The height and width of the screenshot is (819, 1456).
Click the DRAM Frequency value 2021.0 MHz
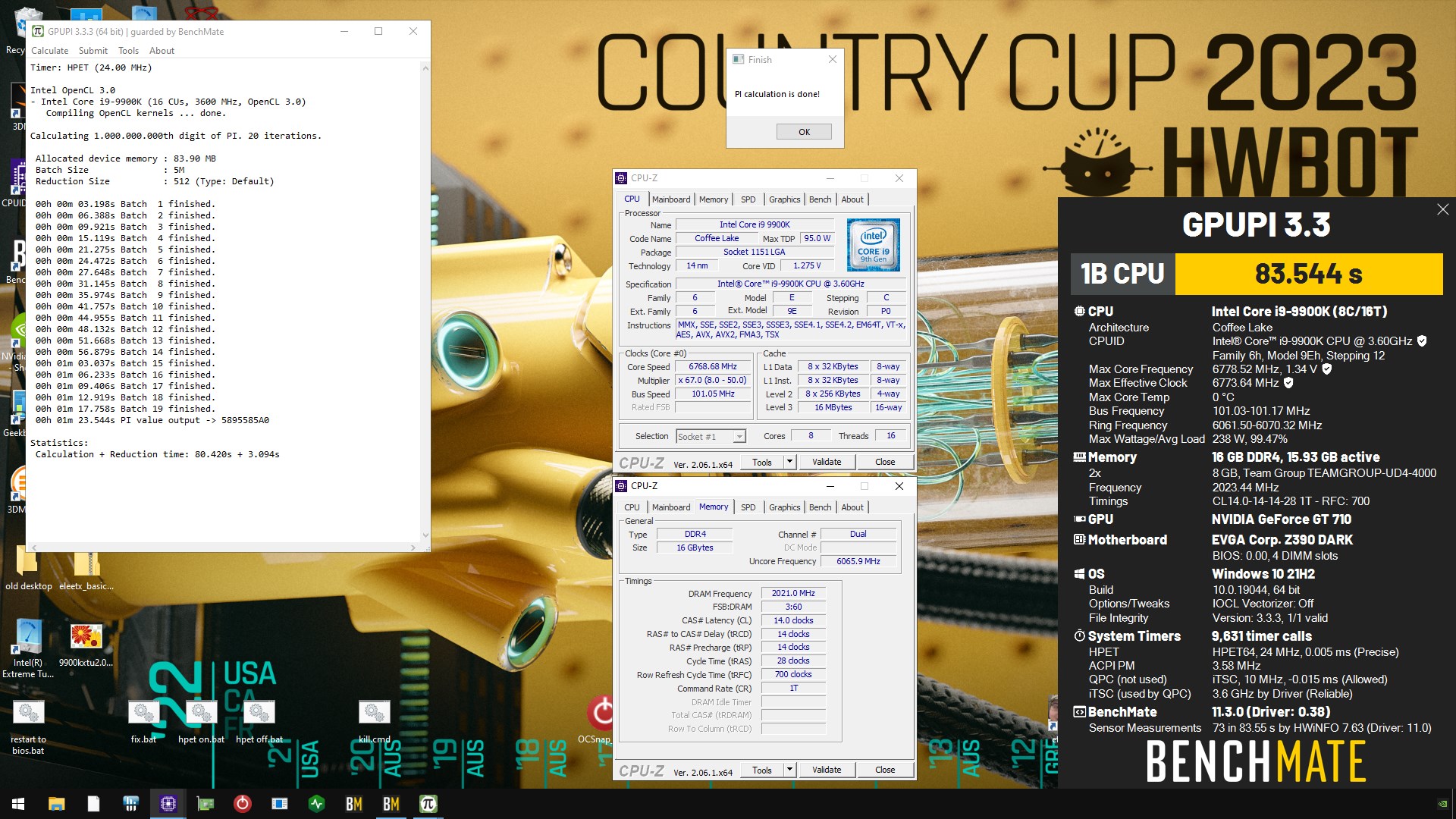click(x=793, y=593)
